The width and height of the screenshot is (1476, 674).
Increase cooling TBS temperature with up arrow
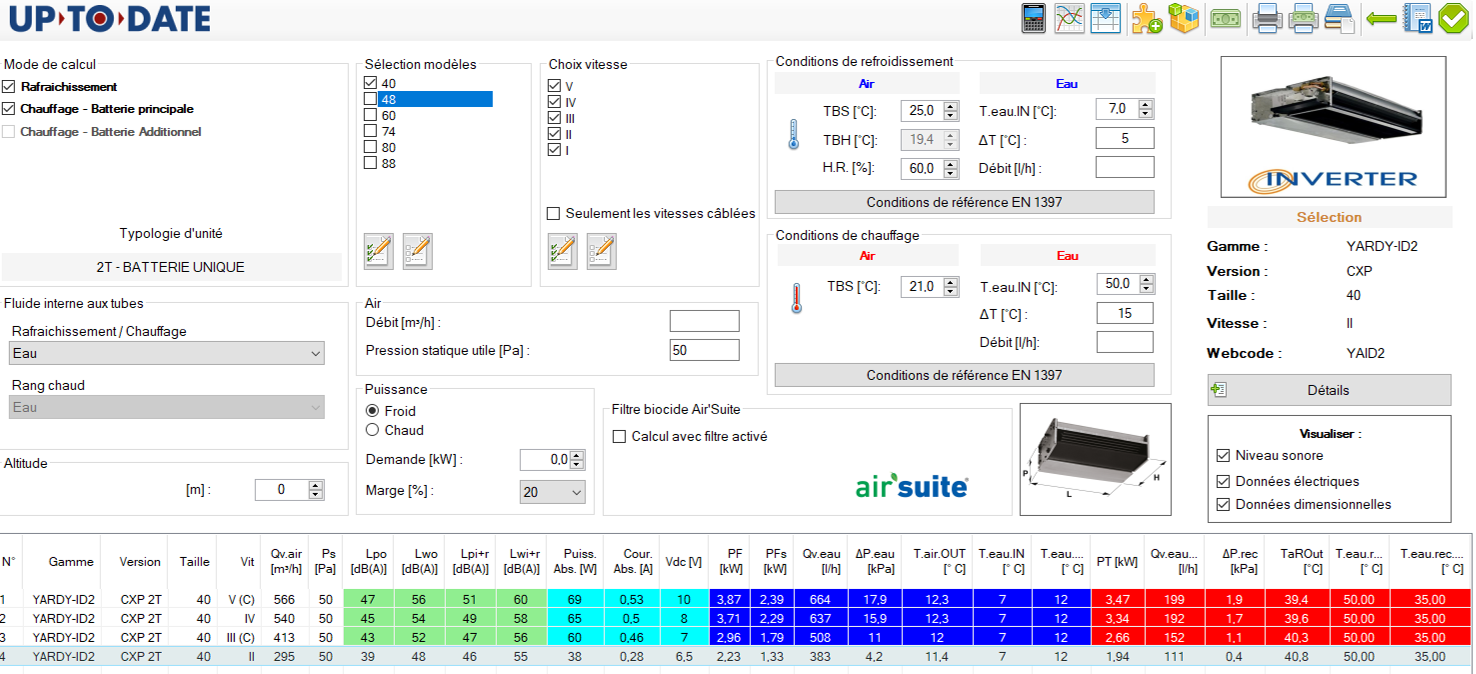(x=950, y=106)
